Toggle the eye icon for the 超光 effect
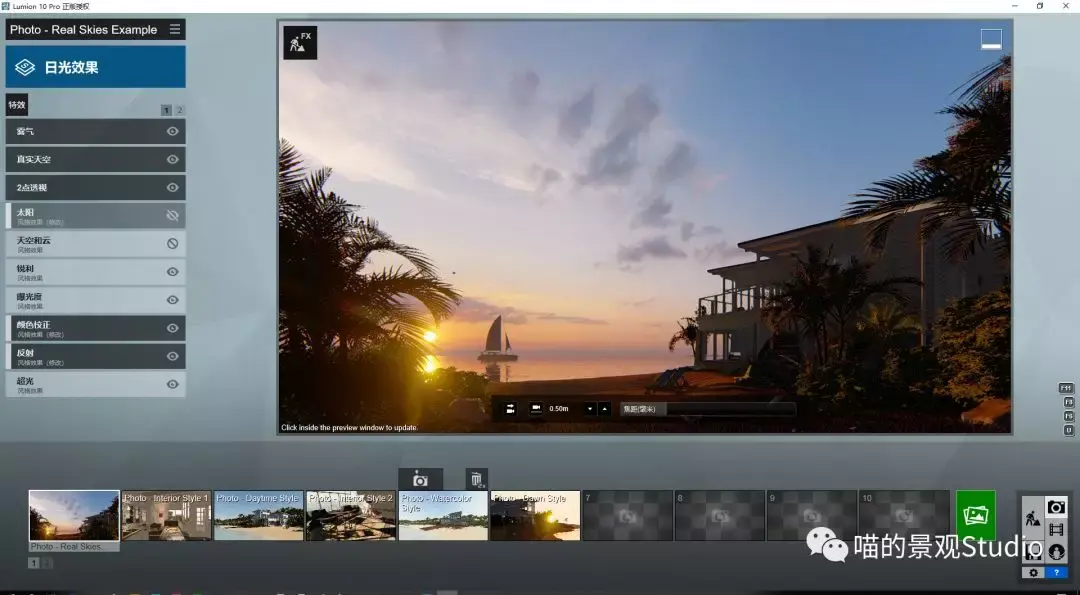Screen dimensions: 1080x595 coord(172,384)
